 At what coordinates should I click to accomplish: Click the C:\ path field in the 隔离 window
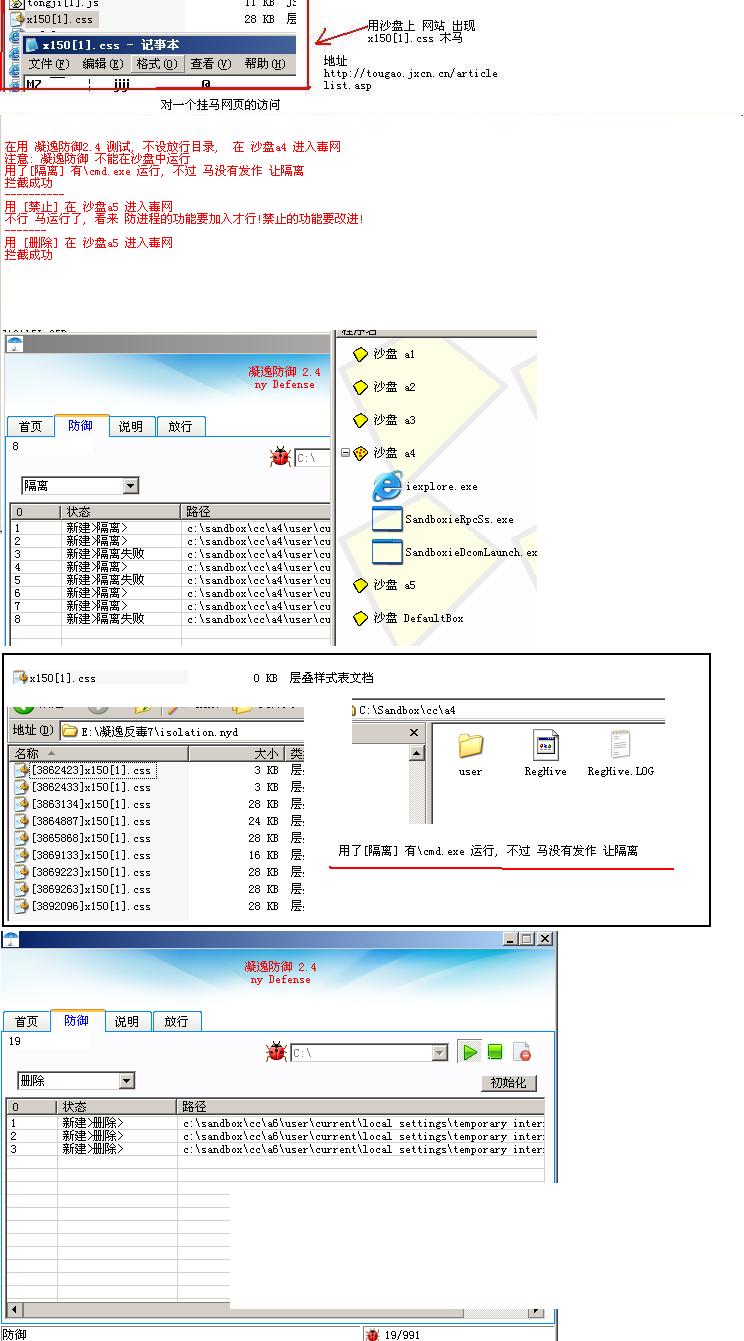point(312,458)
